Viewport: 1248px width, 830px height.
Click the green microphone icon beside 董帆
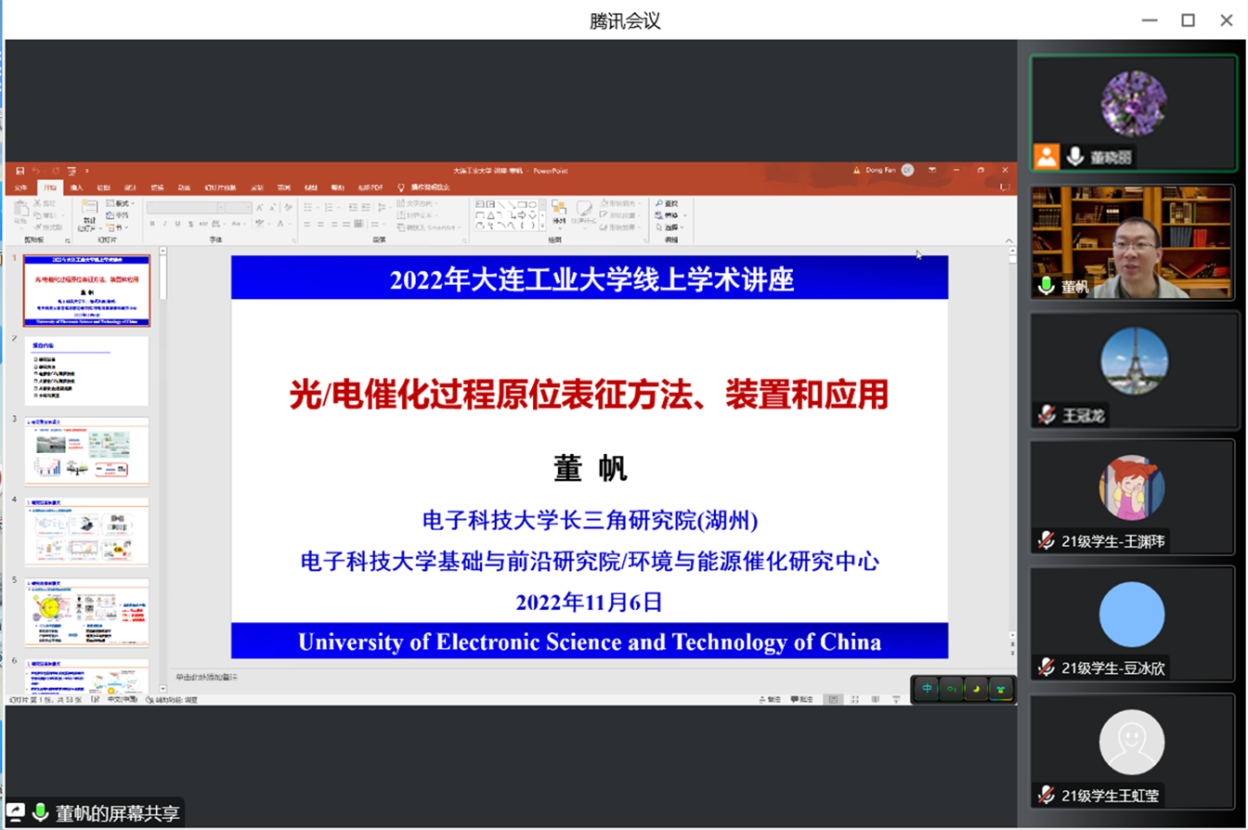[x=1046, y=287]
